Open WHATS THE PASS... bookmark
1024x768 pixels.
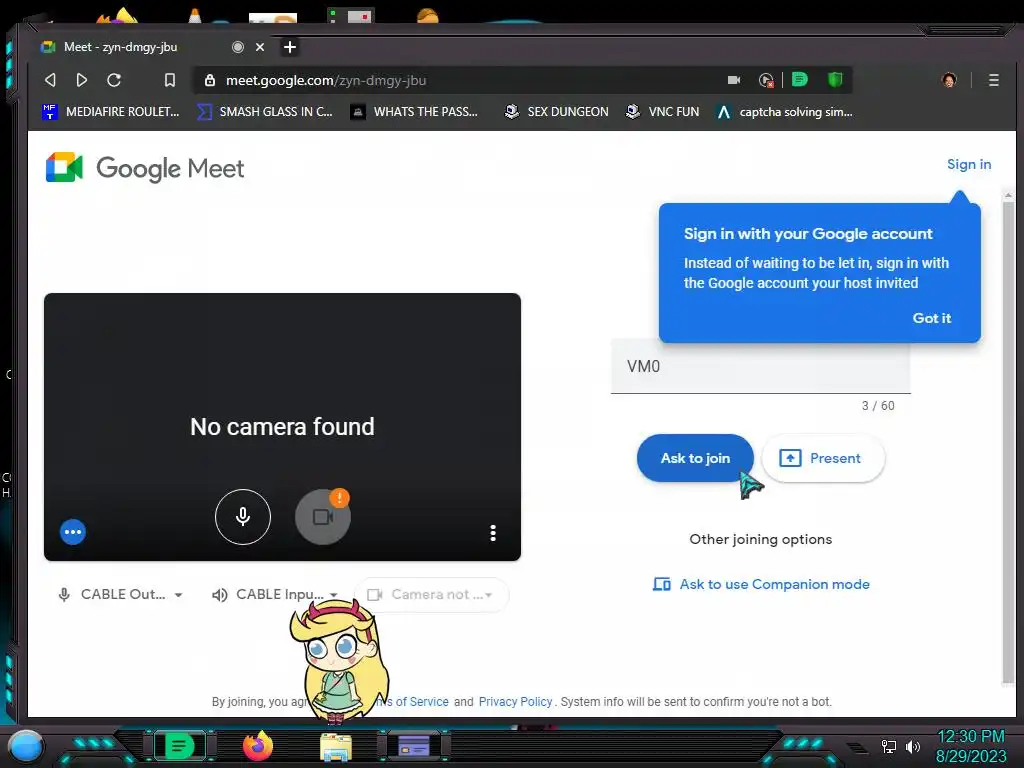414,112
